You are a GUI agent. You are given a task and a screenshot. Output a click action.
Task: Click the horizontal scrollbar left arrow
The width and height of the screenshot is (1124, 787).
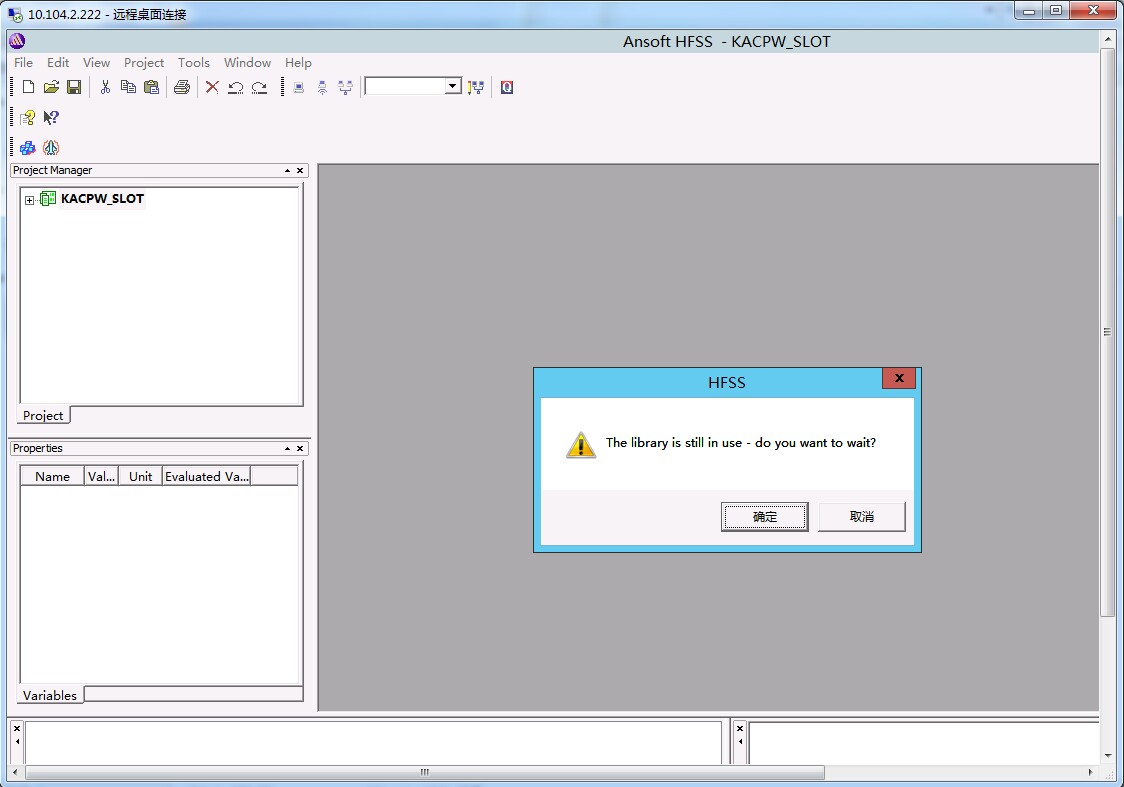[15, 773]
